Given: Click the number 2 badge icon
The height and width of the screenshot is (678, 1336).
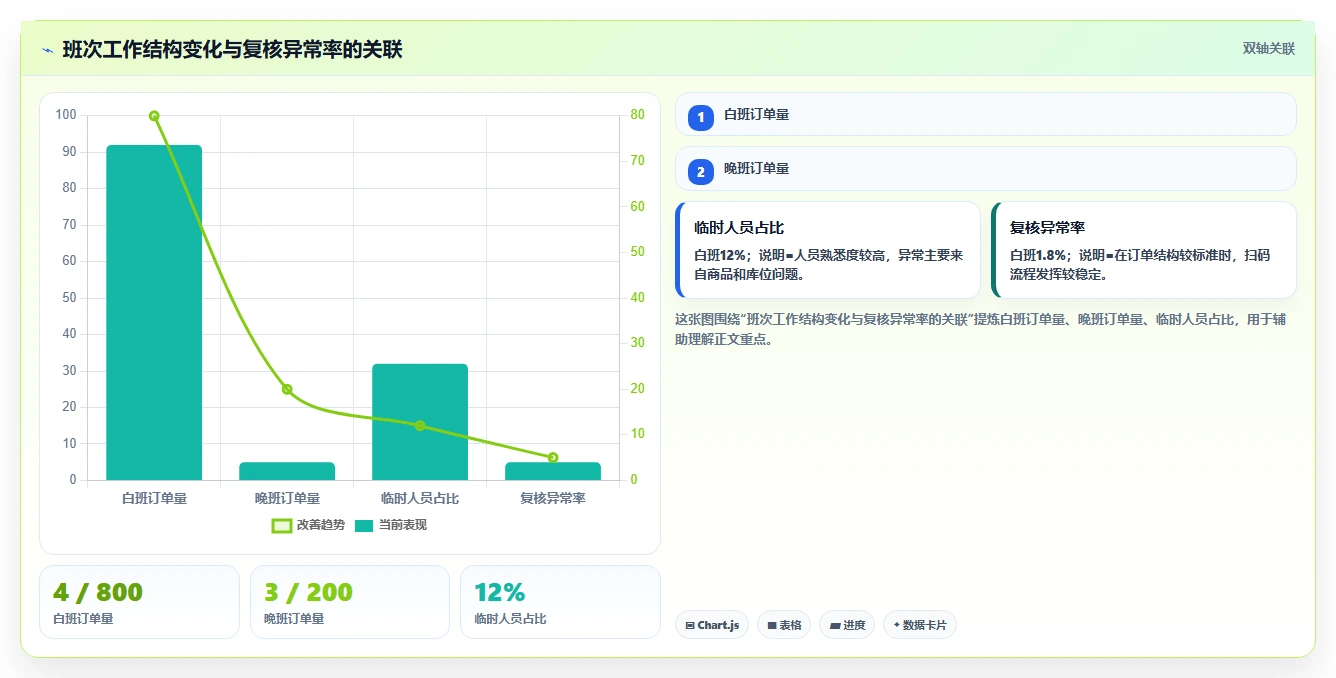Looking at the screenshot, I should tap(701, 172).
